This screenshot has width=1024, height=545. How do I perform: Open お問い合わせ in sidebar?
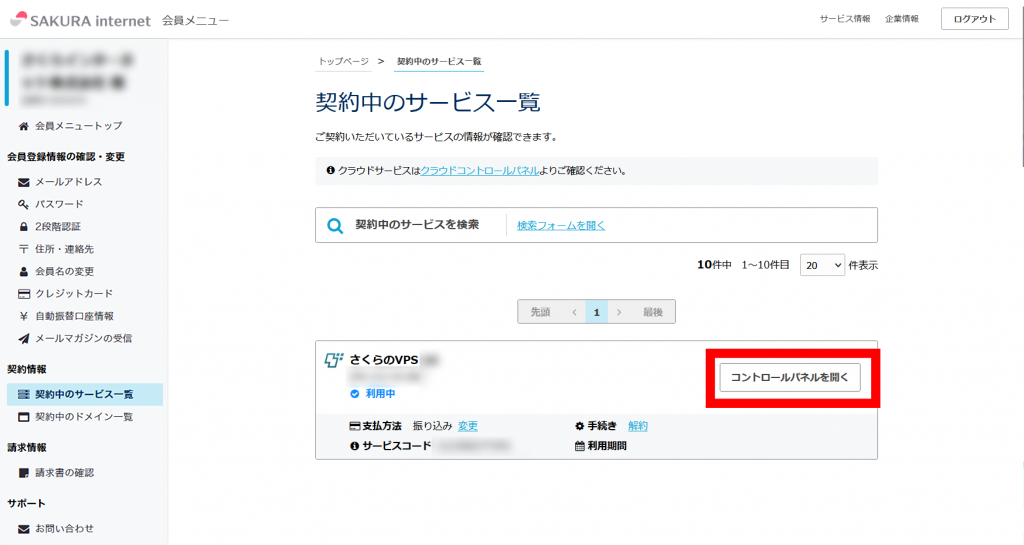tap(65, 529)
